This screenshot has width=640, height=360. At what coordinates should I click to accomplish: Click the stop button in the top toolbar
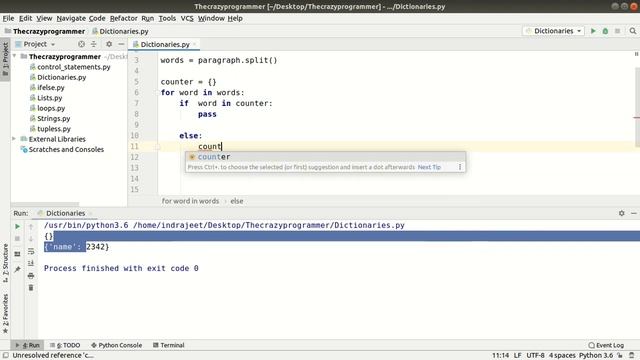pos(618,31)
